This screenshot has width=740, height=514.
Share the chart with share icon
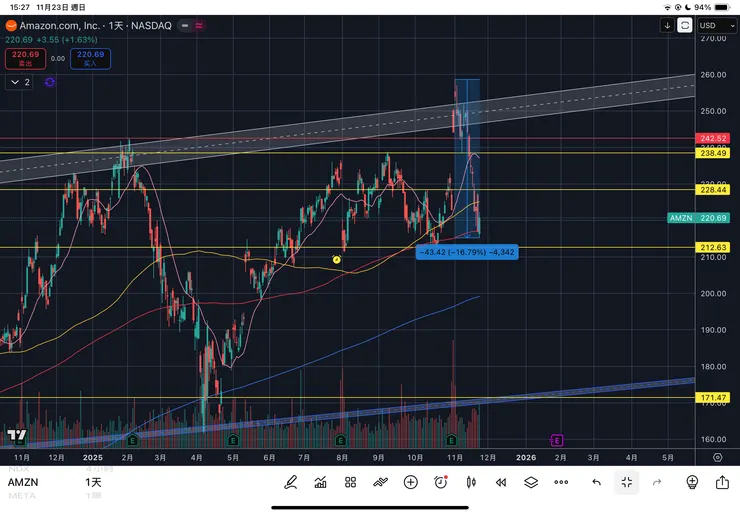[x=722, y=482]
